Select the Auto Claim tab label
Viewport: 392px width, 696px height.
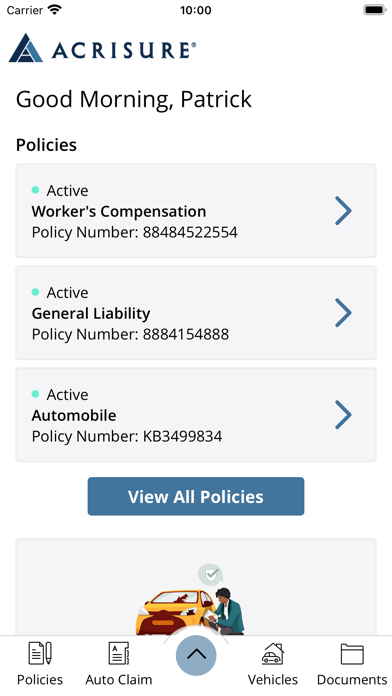pyautogui.click(x=119, y=680)
